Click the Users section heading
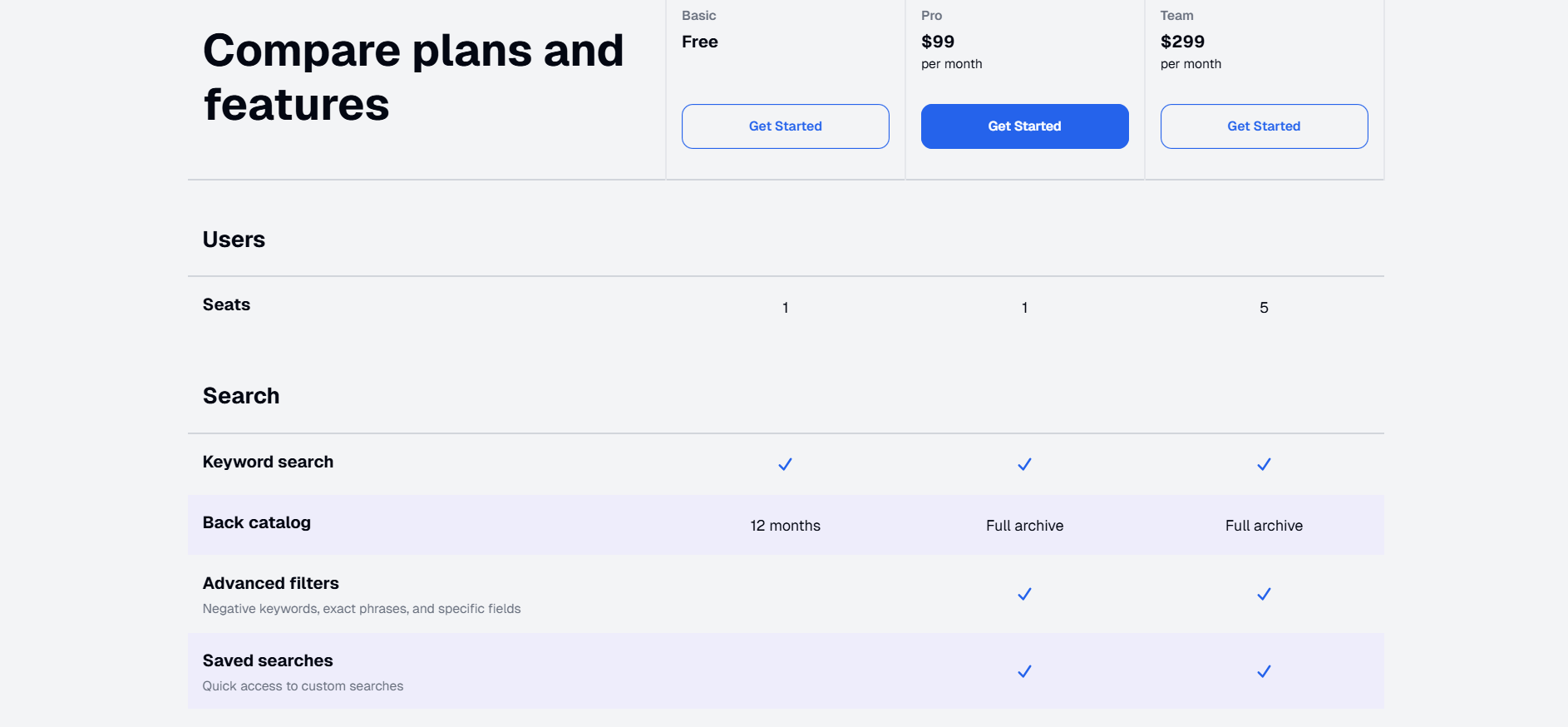Viewport: 1568px width, 727px height. pos(234,240)
